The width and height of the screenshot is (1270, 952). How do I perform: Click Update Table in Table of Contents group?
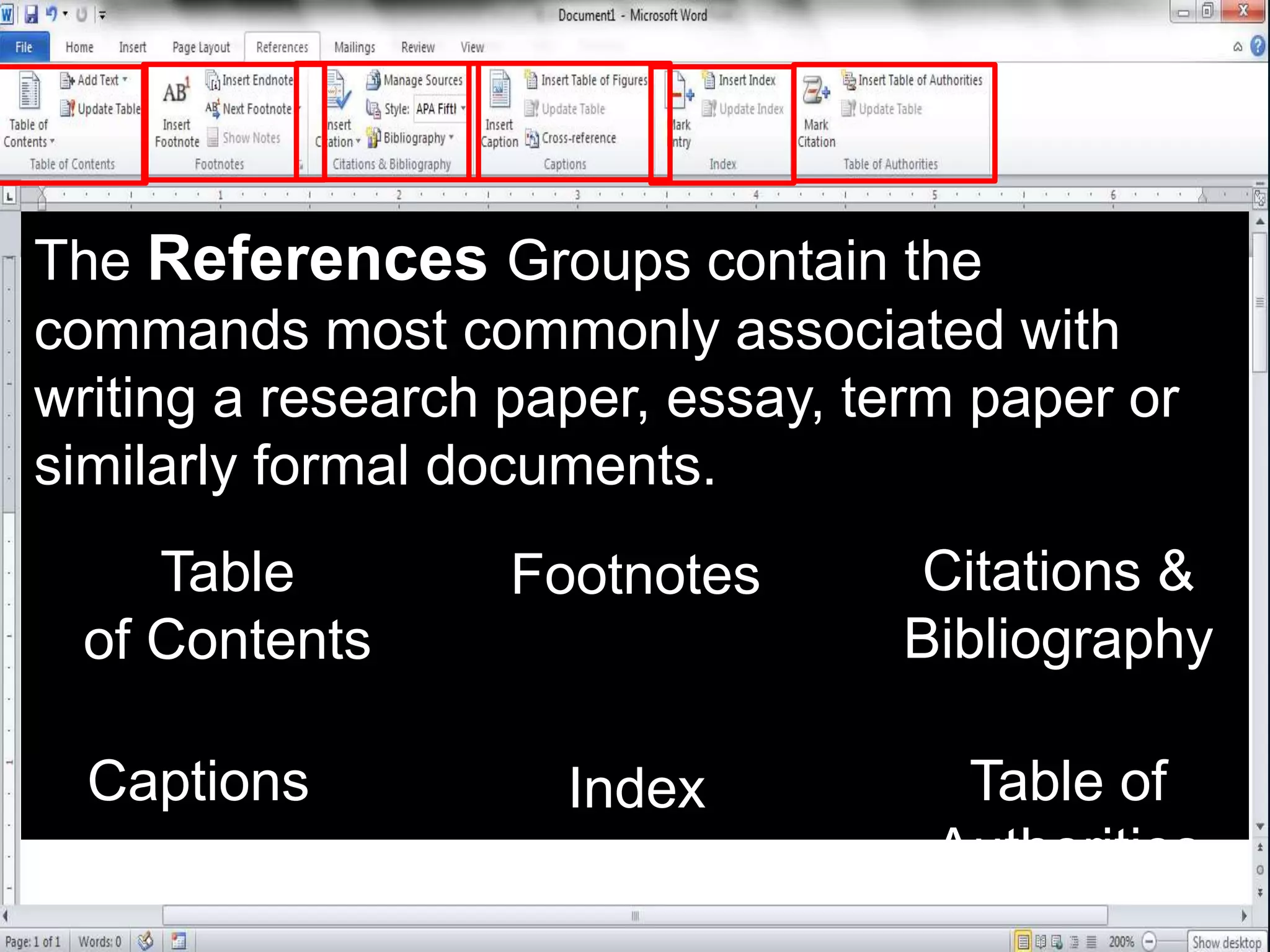(100, 109)
